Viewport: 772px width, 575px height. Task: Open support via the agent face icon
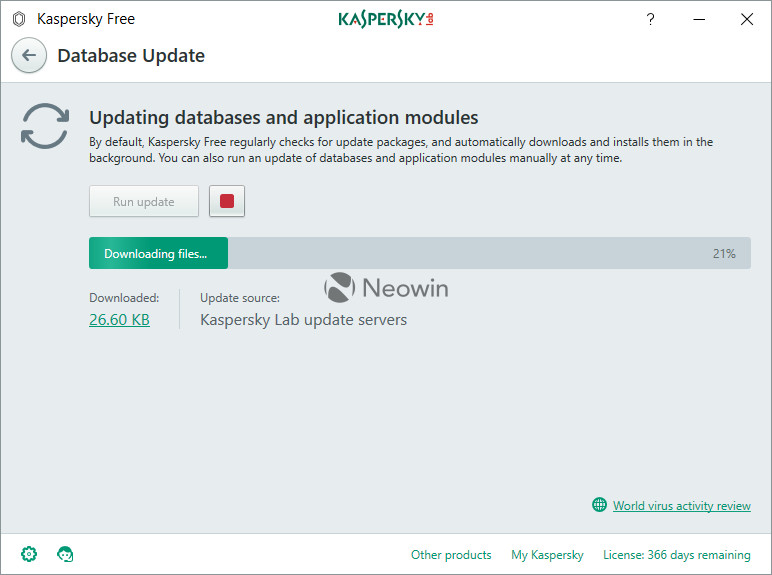[x=65, y=554]
